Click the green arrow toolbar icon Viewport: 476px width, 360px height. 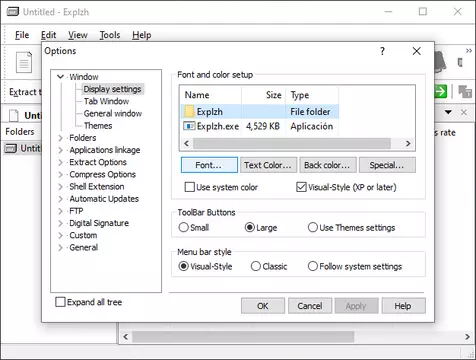click(441, 91)
